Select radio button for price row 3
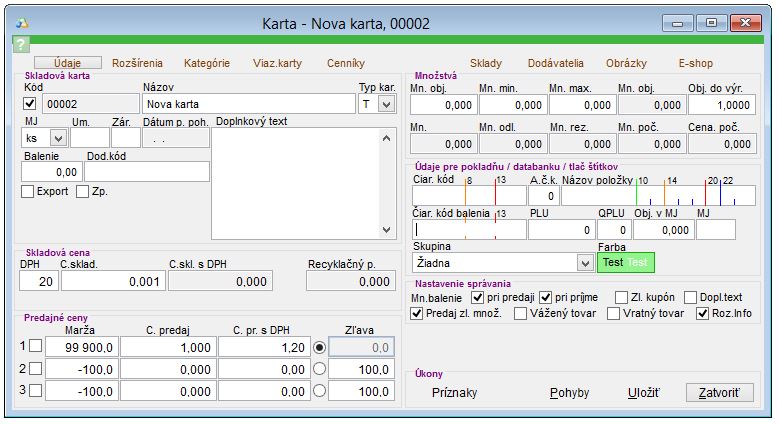 320,391
